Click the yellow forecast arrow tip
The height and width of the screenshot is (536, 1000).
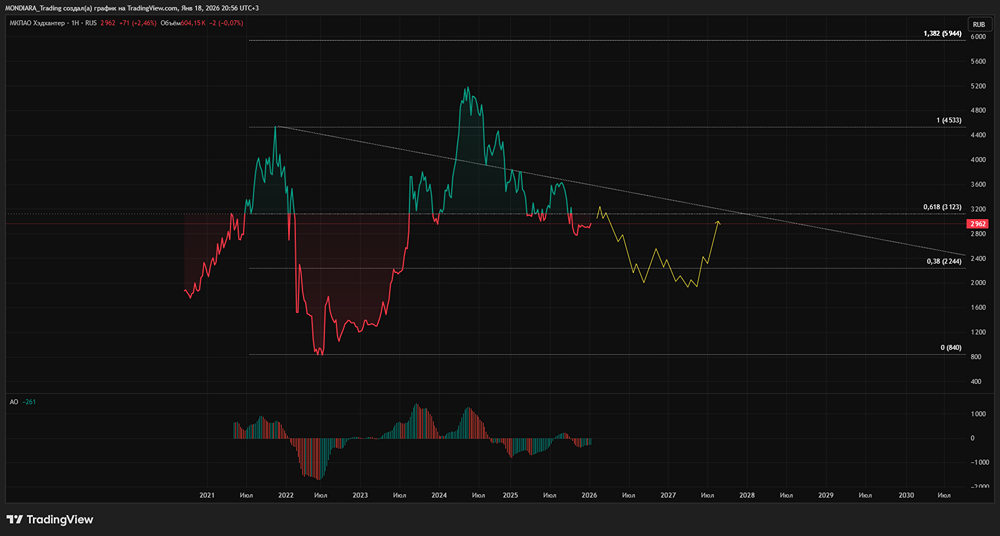click(x=718, y=220)
